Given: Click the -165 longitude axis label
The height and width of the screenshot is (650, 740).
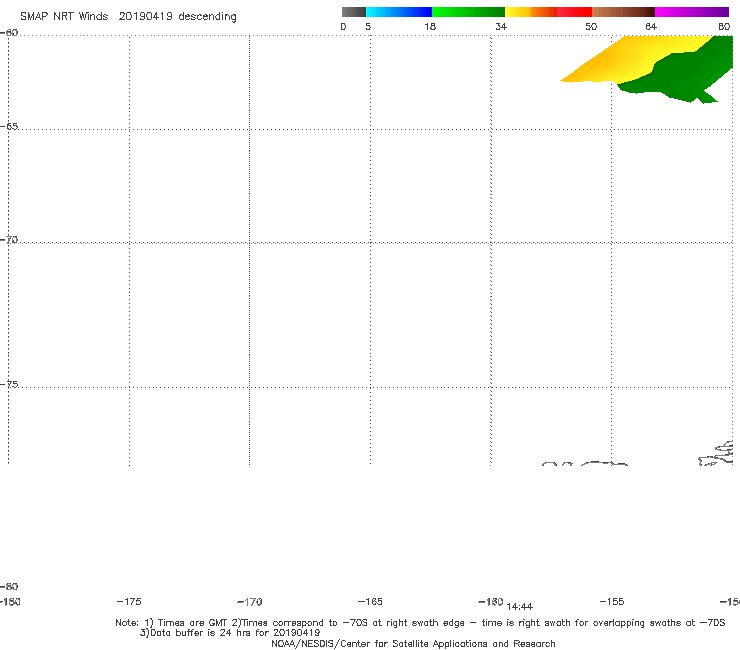Looking at the screenshot, I should tap(370, 602).
